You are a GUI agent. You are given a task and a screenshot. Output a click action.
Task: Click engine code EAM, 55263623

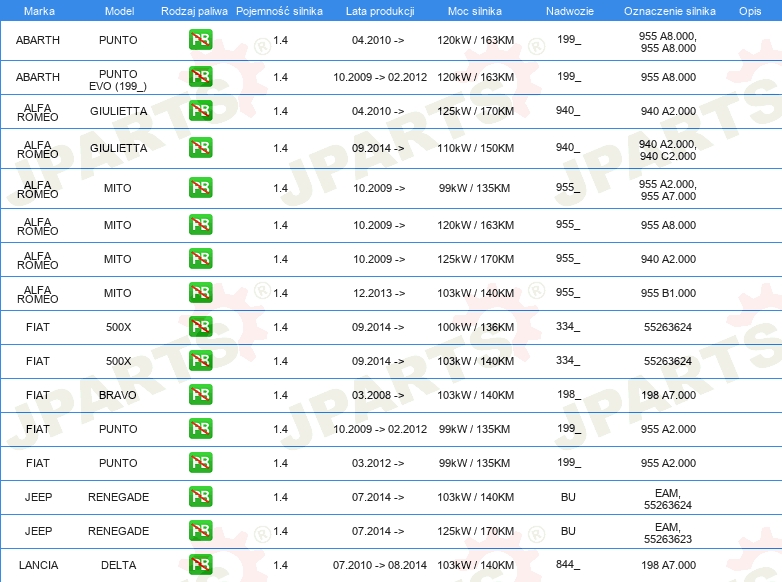[x=668, y=533]
